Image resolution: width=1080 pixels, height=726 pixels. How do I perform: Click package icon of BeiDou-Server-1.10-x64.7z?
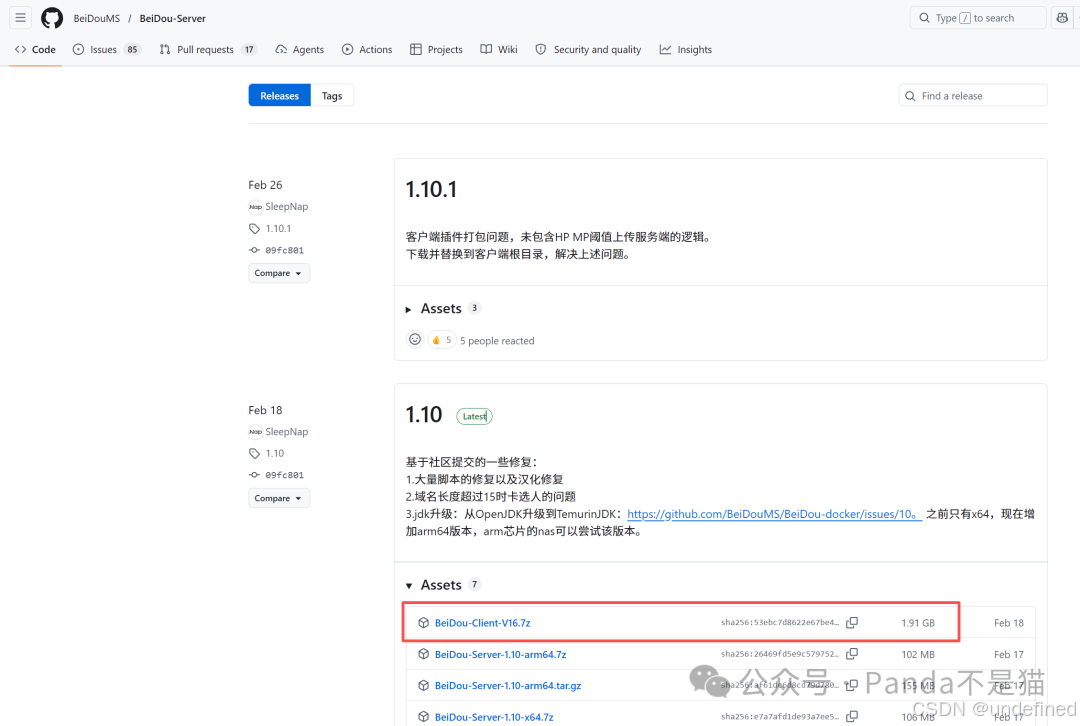click(424, 717)
